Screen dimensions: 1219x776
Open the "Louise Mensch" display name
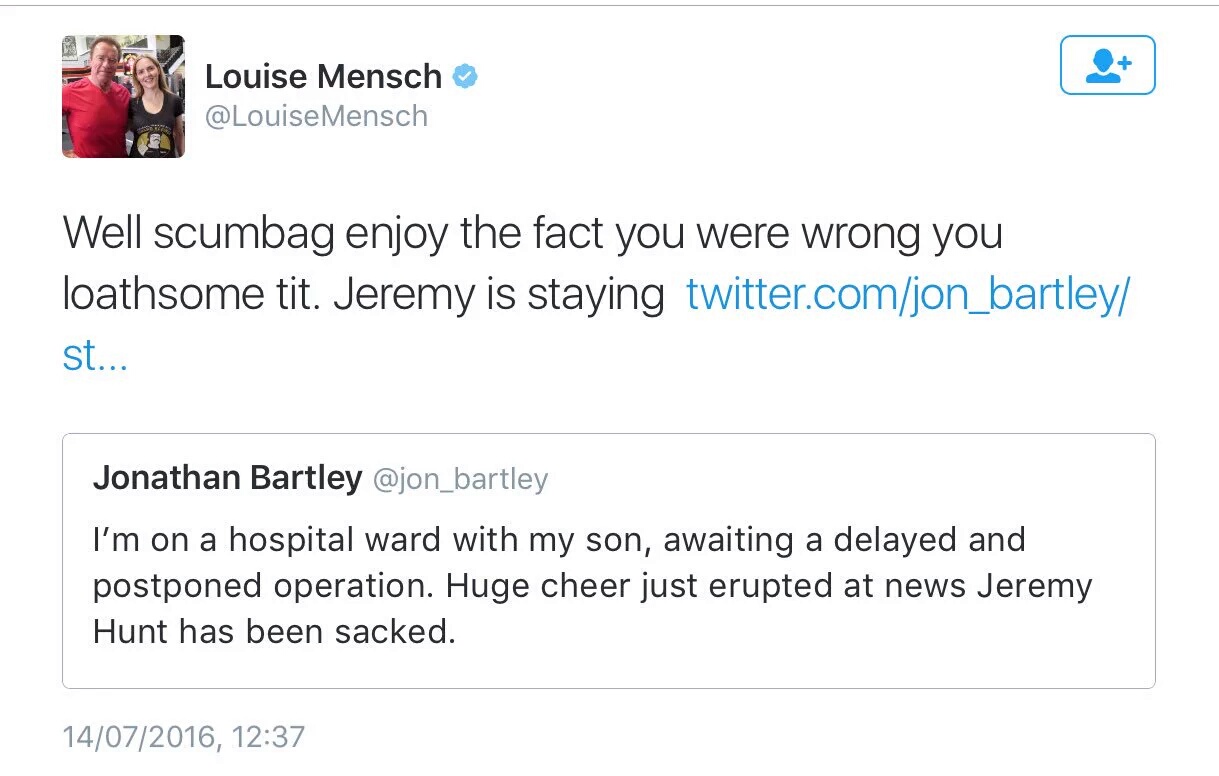click(x=323, y=76)
